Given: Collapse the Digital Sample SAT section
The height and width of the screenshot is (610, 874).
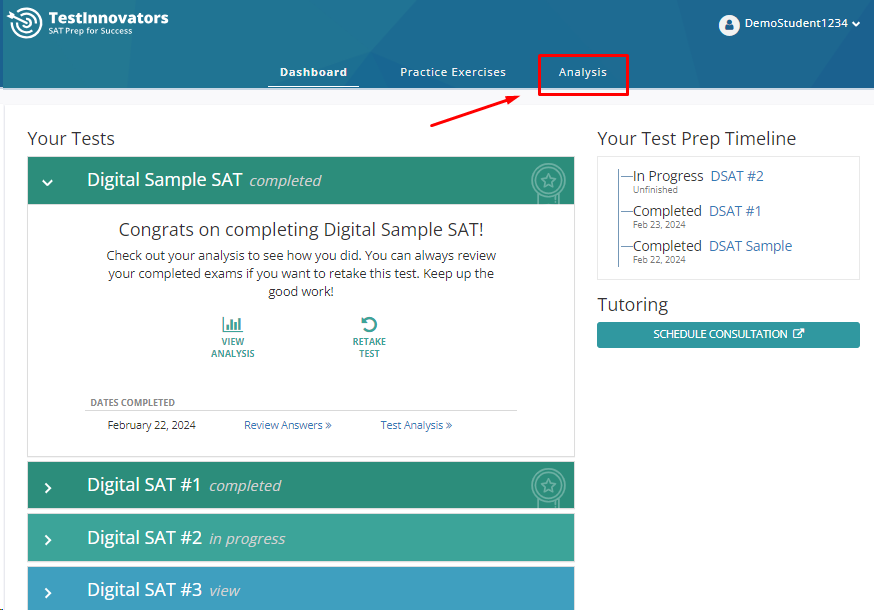Looking at the screenshot, I should point(47,182).
